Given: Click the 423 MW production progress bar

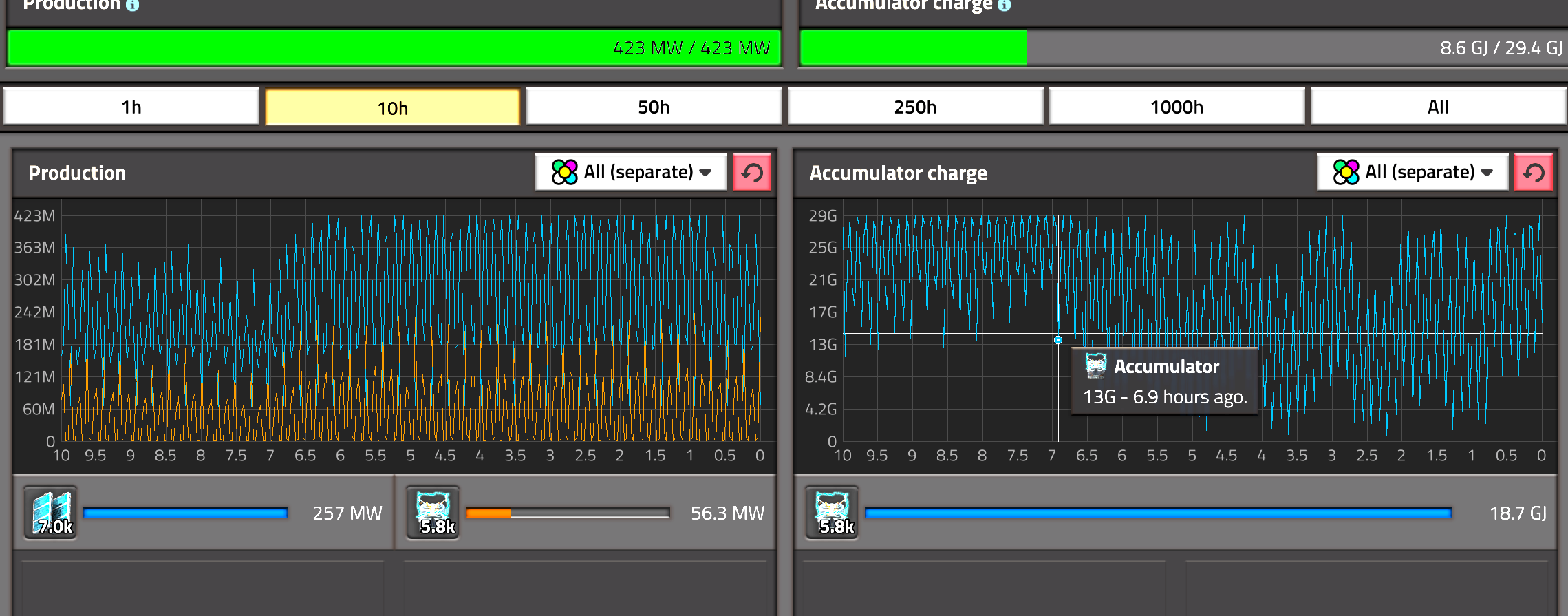Looking at the screenshot, I should [x=394, y=47].
